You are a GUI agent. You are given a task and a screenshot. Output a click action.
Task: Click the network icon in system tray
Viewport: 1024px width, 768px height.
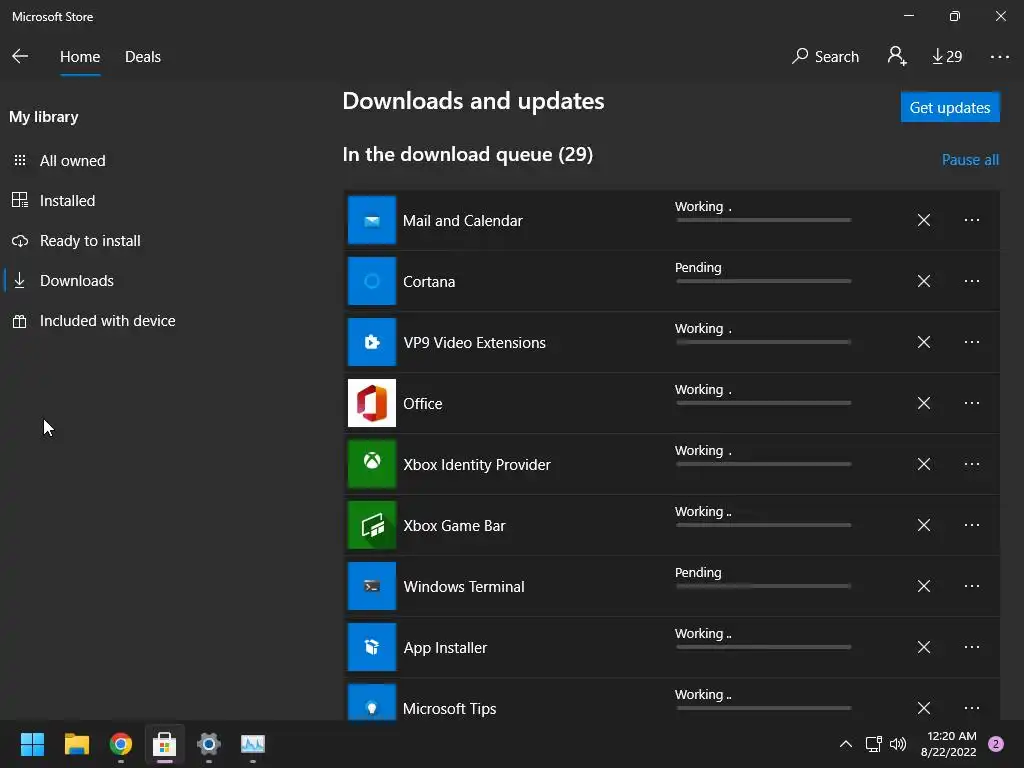pos(873,744)
